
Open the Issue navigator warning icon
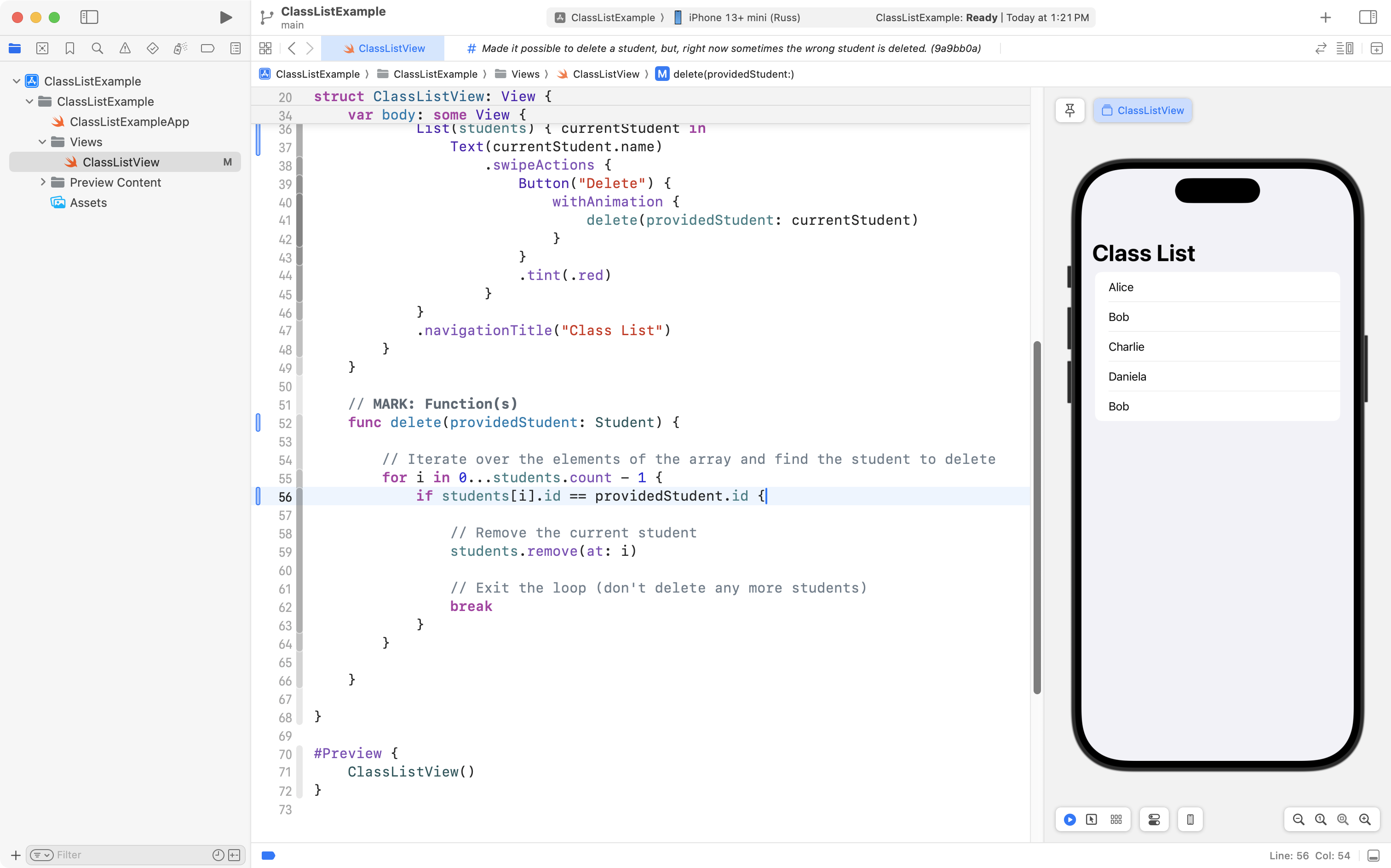coord(125,48)
